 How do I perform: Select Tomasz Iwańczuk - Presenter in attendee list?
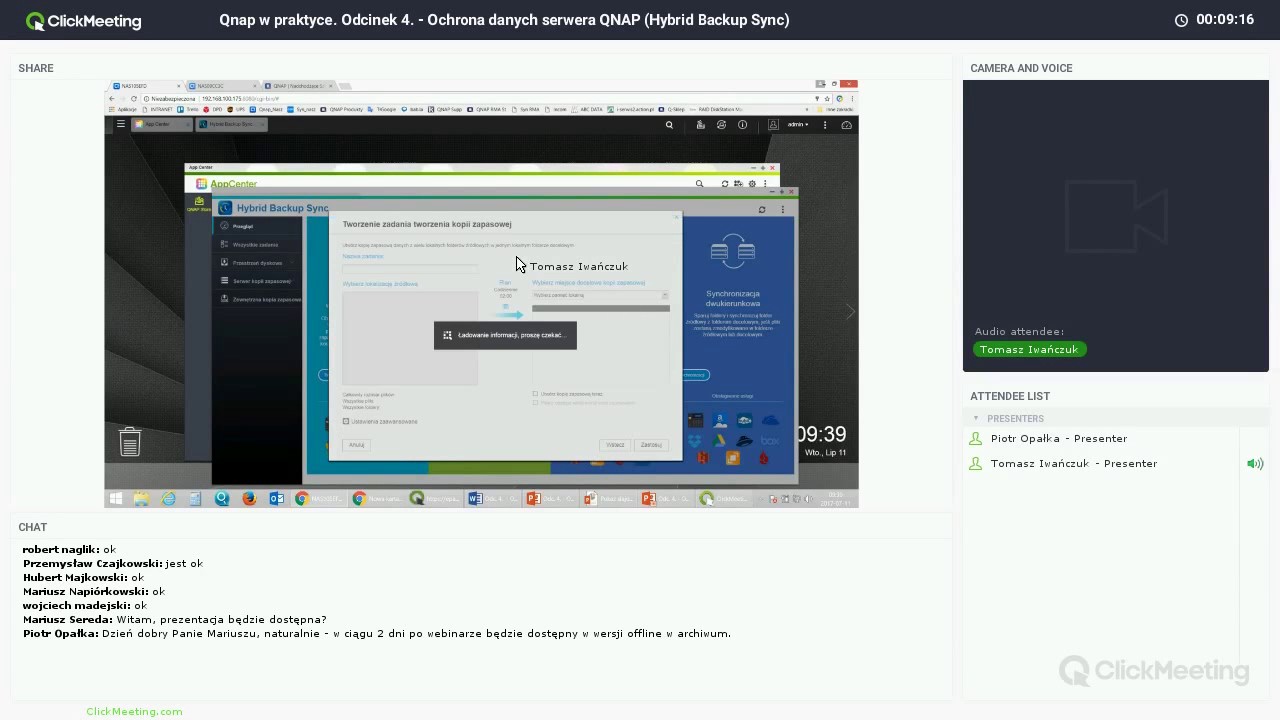[x=1074, y=463]
